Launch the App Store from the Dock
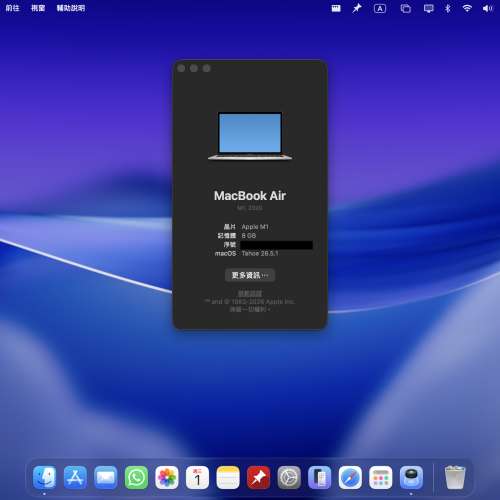This screenshot has height=500, width=500. point(75,477)
